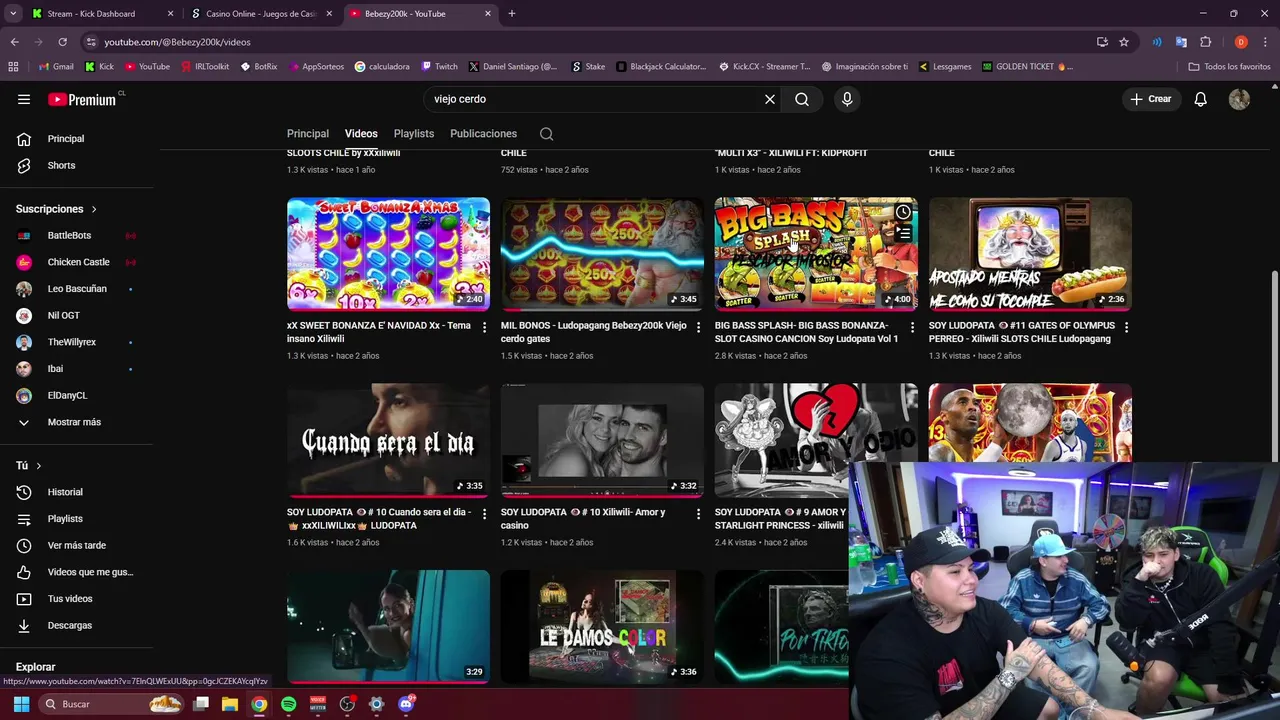Open Todos los favoritos bookmarks folder
Screen dimensions: 1280x720
(1229, 67)
